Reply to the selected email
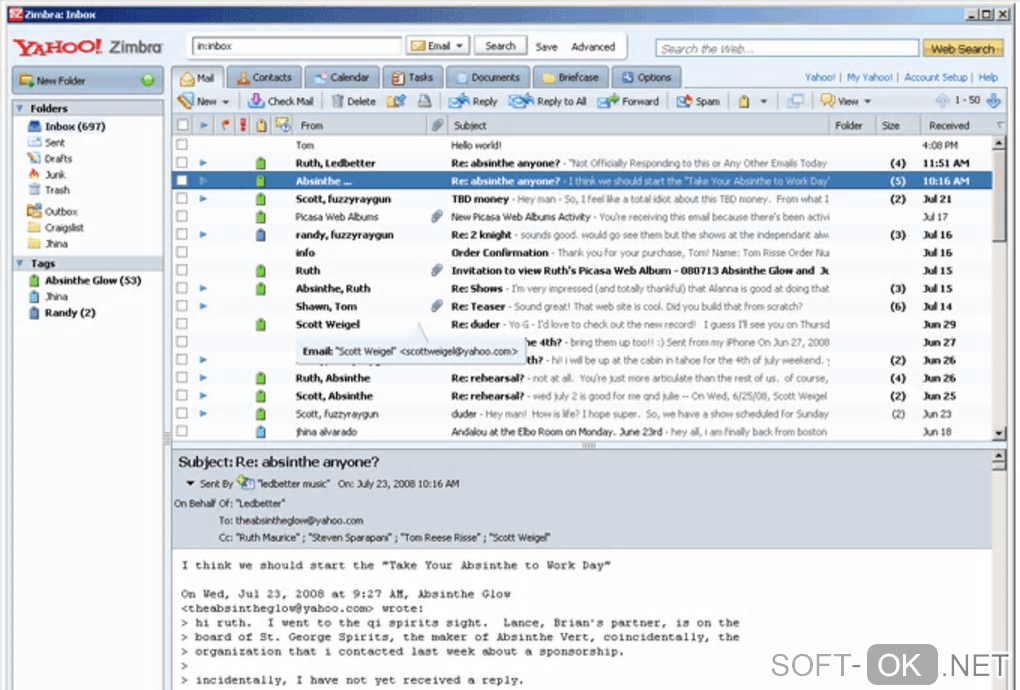Viewport: 1020px width, 690px height. [x=474, y=101]
